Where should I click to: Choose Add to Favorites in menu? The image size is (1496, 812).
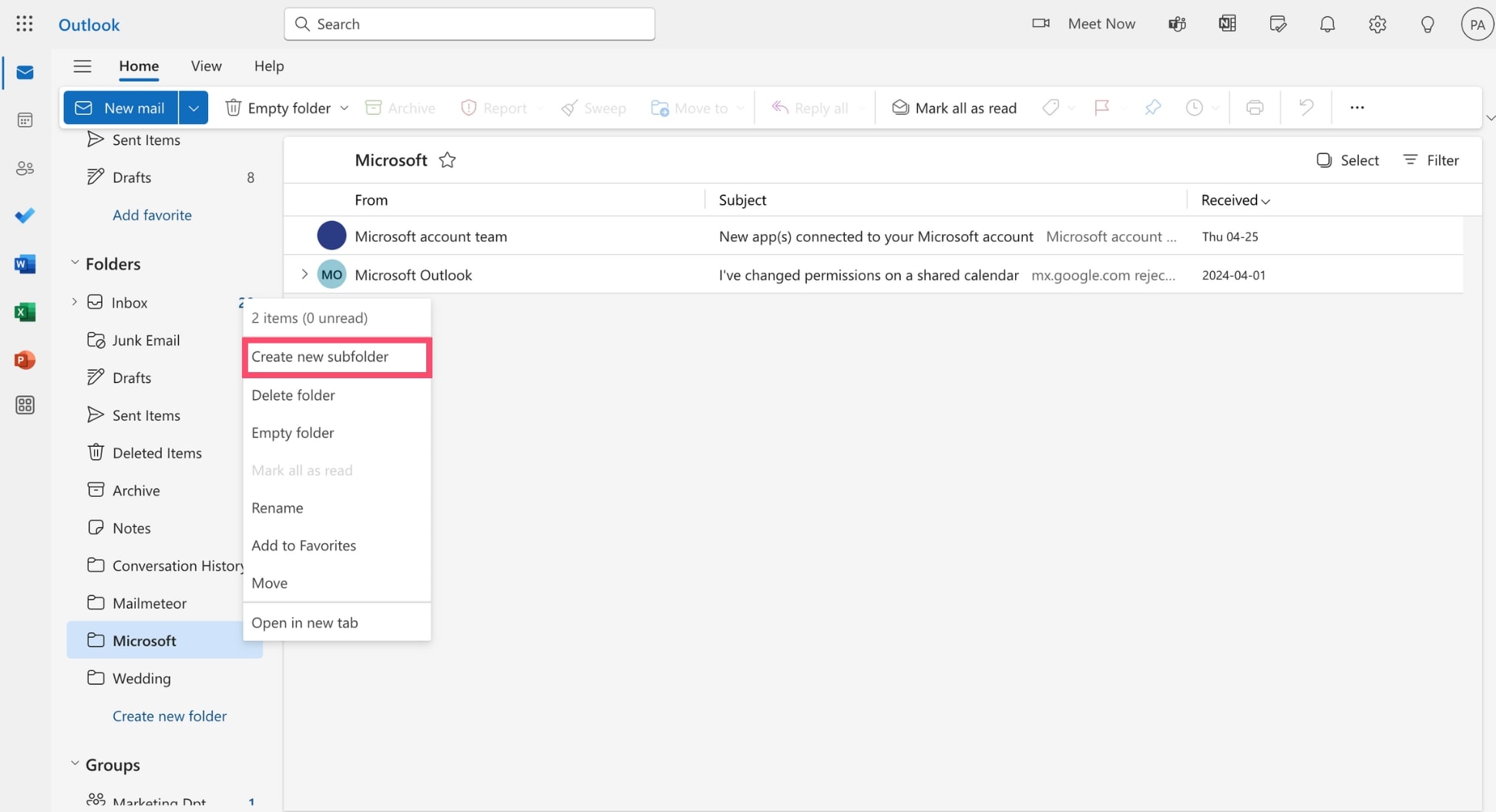pos(337,545)
